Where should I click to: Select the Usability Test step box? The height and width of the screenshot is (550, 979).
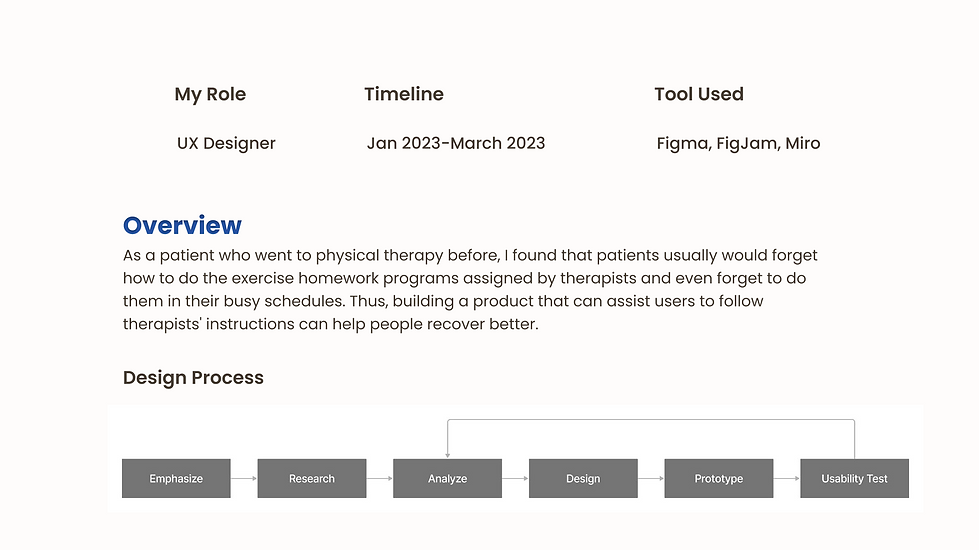[x=854, y=479]
